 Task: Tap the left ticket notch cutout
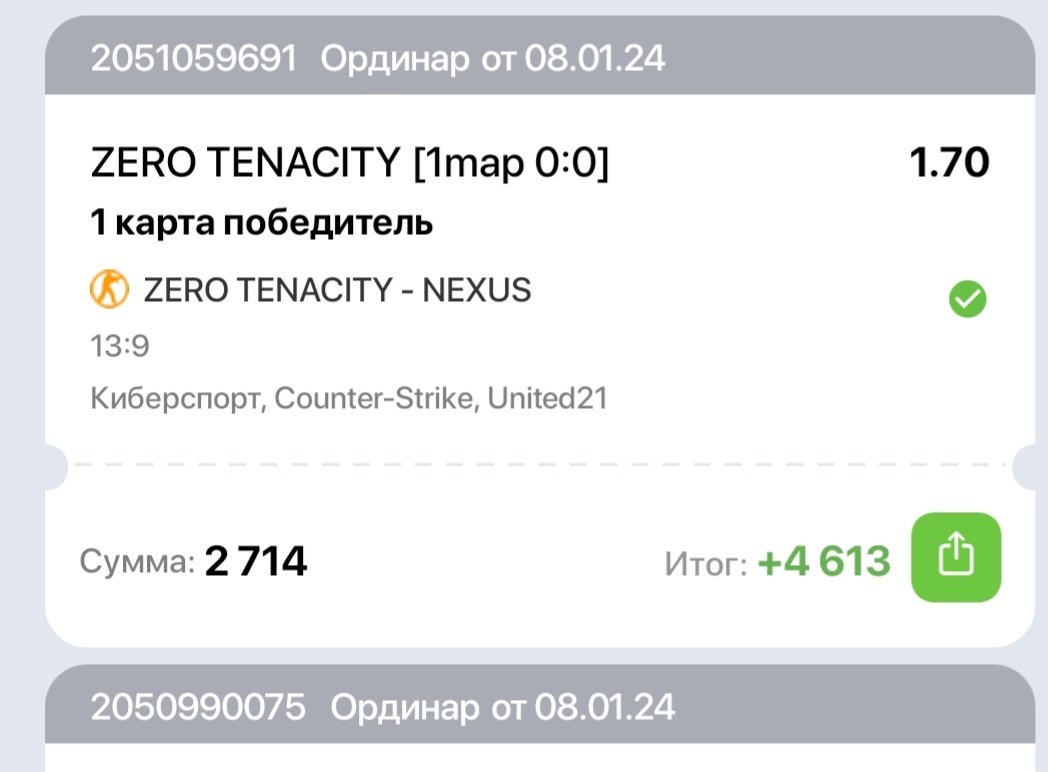pyautogui.click(x=55, y=465)
